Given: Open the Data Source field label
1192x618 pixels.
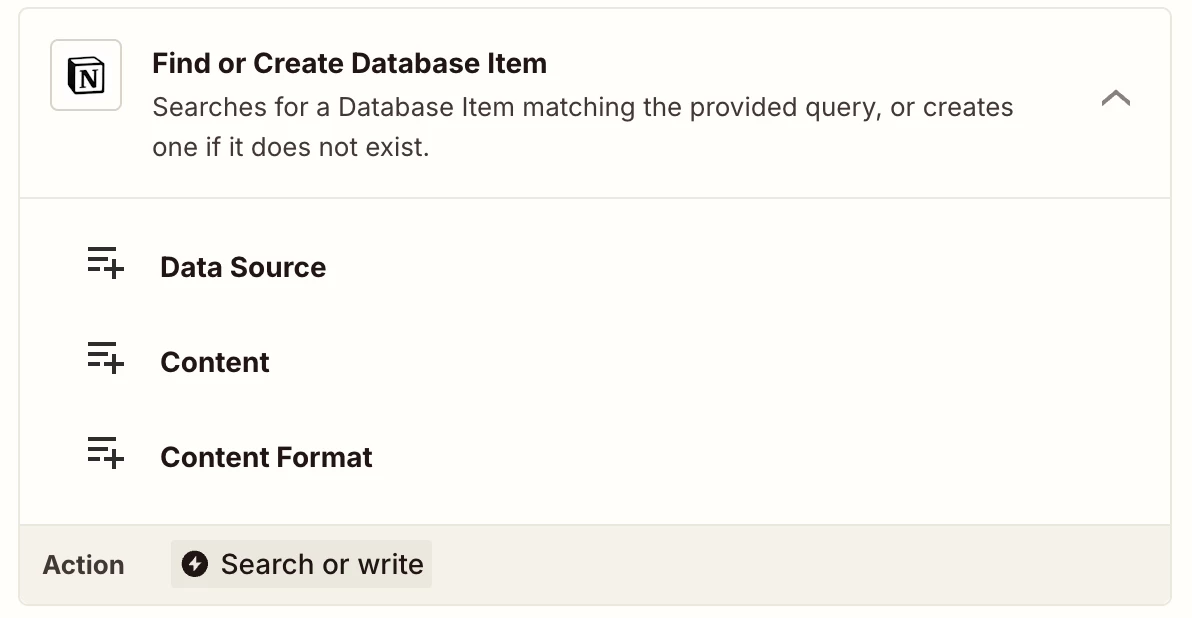Looking at the screenshot, I should (x=243, y=267).
